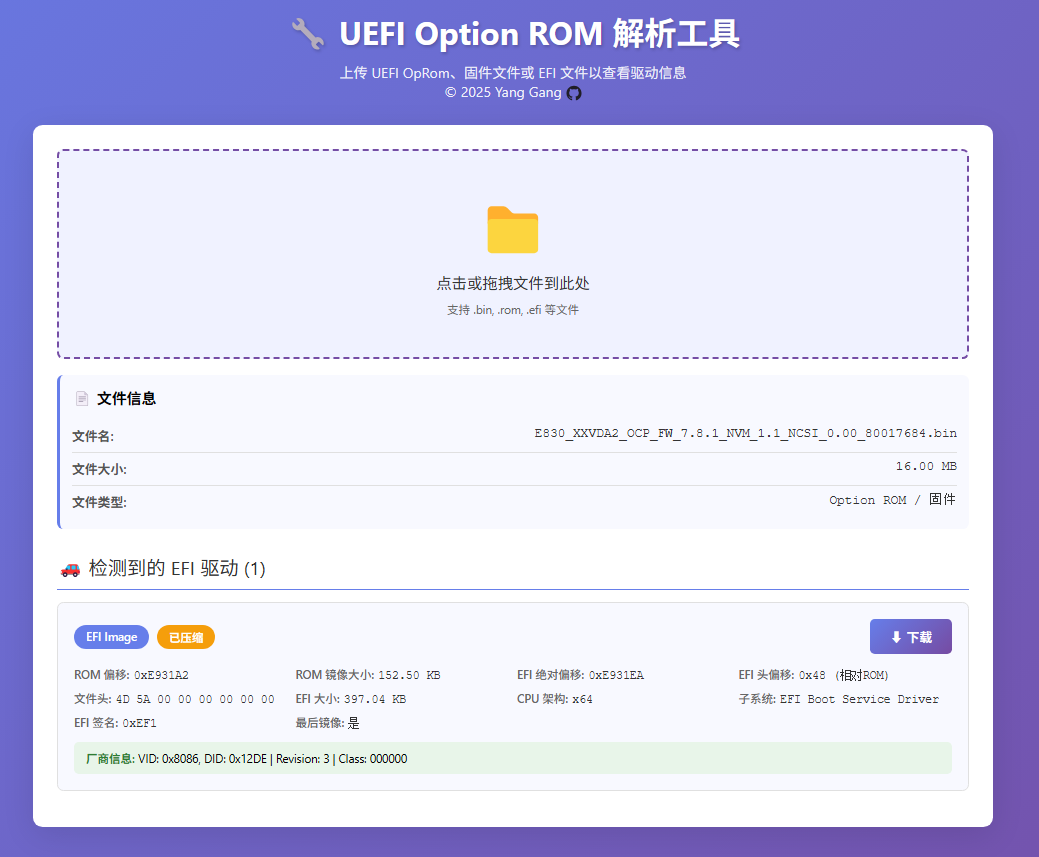1039x857 pixels.
Task: Click the orange 已压缩 badge
Action: click(186, 637)
